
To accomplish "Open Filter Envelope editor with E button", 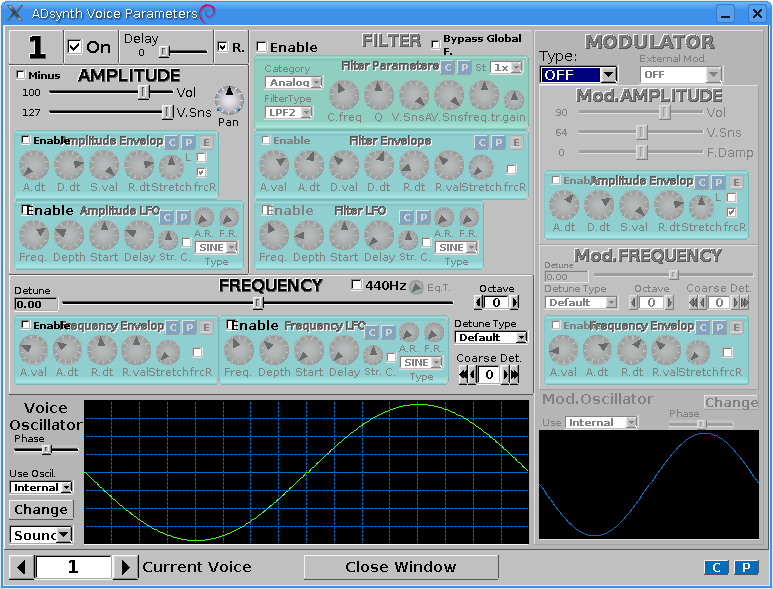I will [x=516, y=143].
